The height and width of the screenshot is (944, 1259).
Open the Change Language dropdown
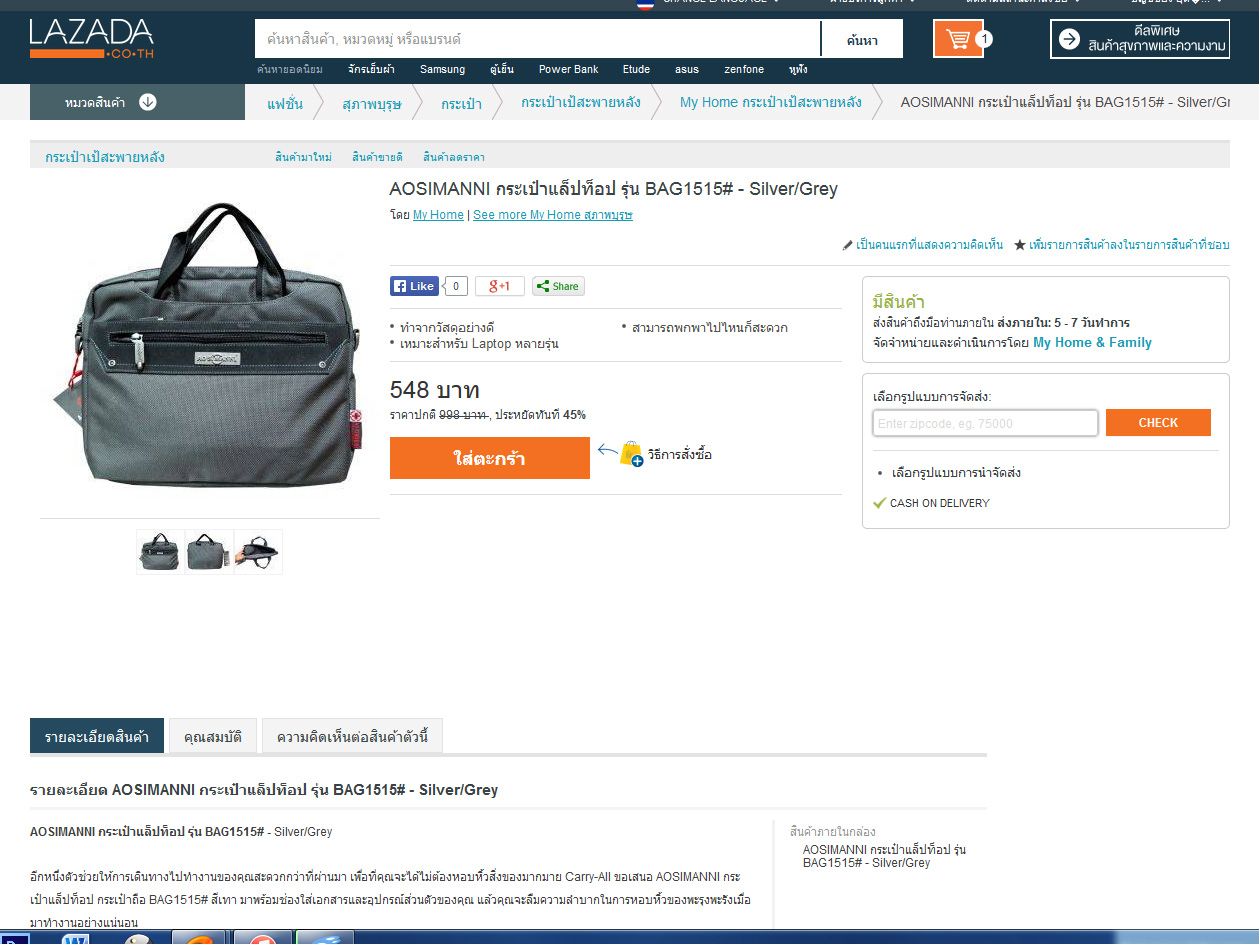pyautogui.click(x=709, y=3)
